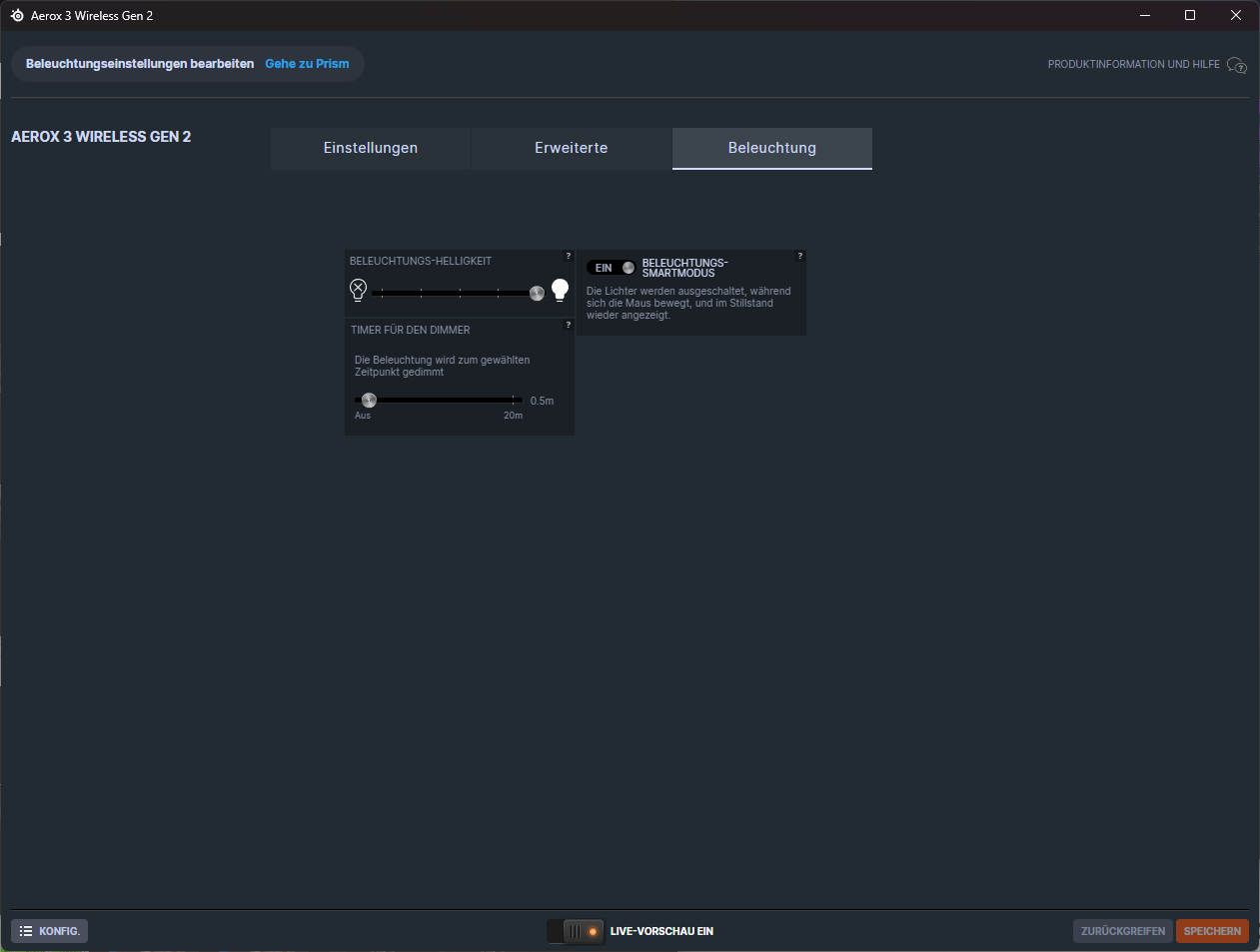Screen dimensions: 1260x952
Task: Click the bright bulb icon at brightness maximum
Action: (x=560, y=290)
